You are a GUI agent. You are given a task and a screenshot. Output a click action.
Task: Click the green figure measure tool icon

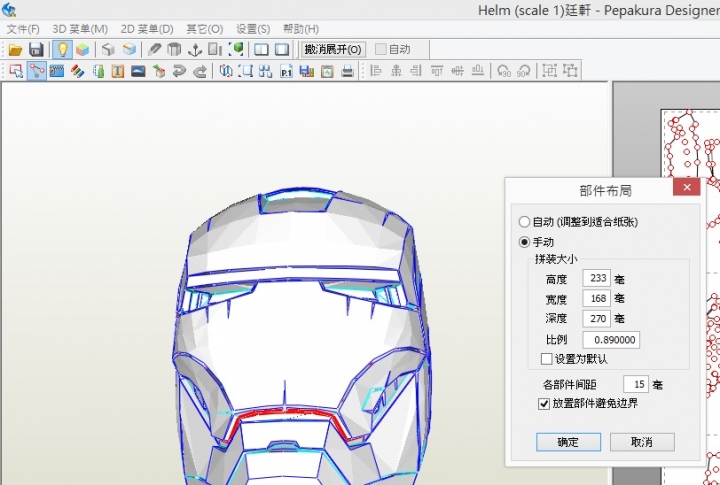click(x=98, y=71)
